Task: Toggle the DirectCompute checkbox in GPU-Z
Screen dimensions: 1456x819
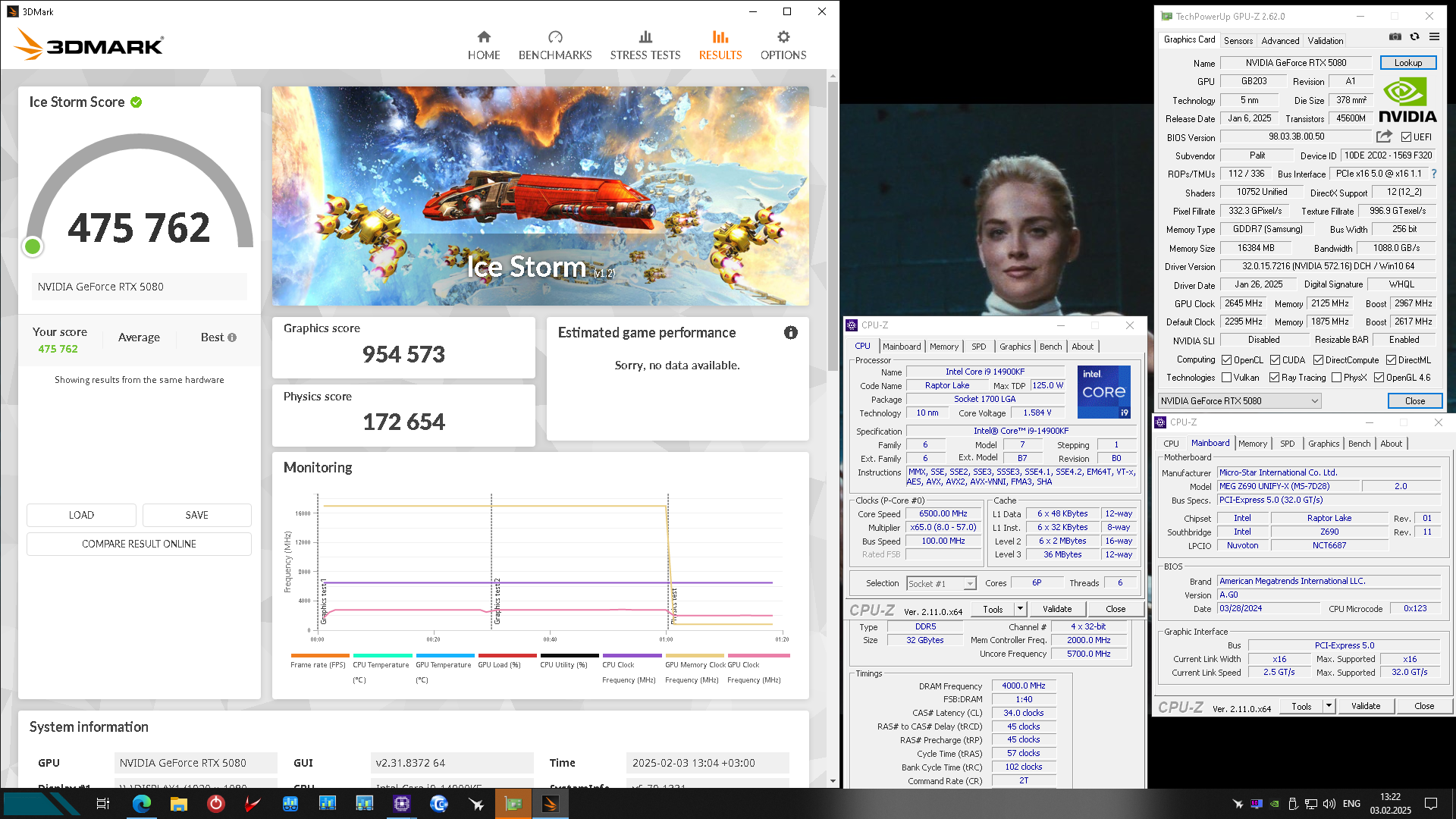Action: (1319, 360)
